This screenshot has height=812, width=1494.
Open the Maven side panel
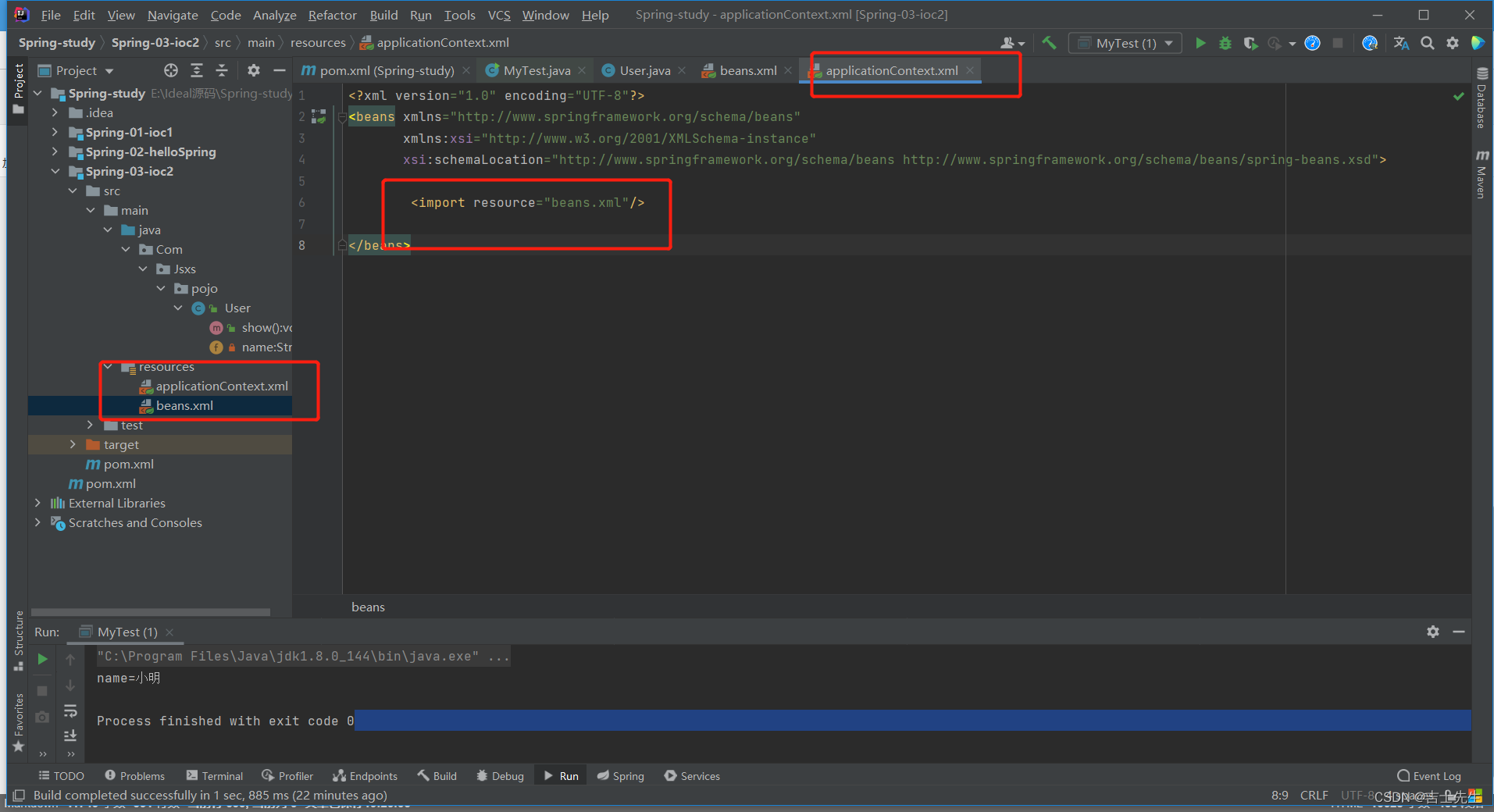pyautogui.click(x=1482, y=173)
